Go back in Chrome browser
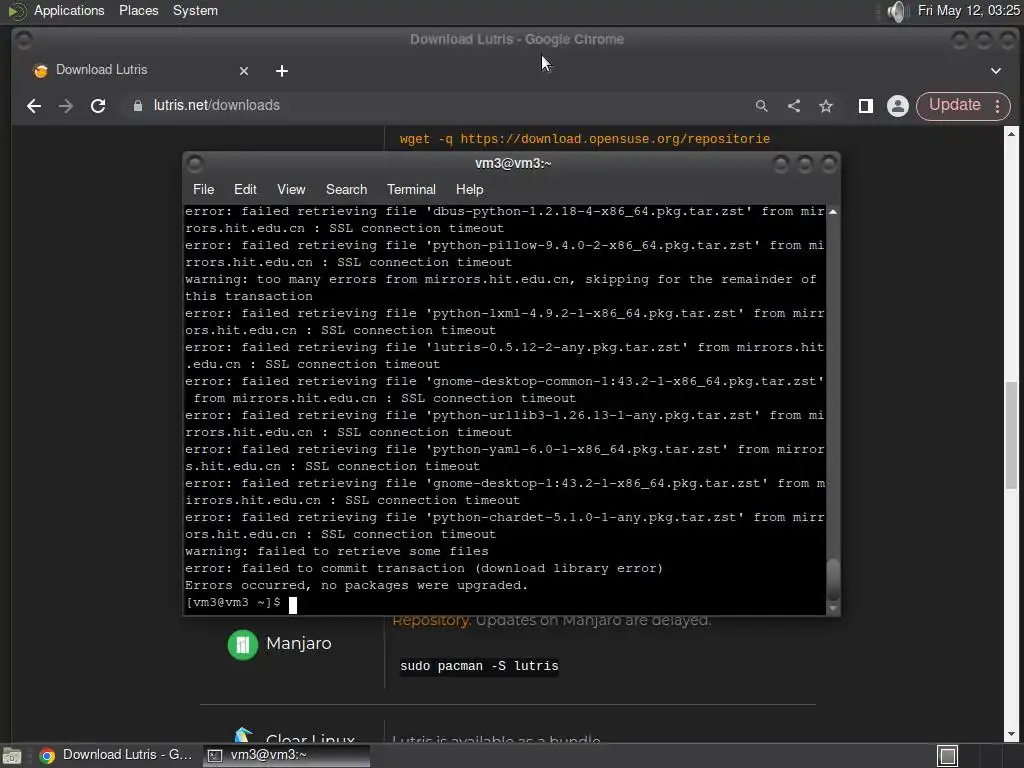Viewport: 1024px width, 768px height. click(x=34, y=106)
